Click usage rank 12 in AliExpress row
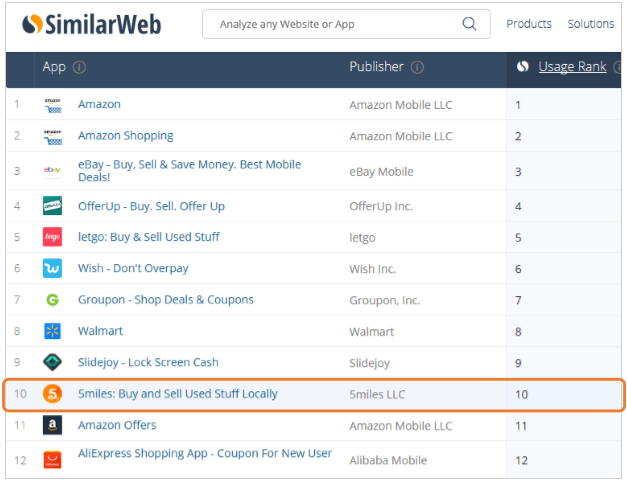The width and height of the screenshot is (627, 487). tap(521, 461)
